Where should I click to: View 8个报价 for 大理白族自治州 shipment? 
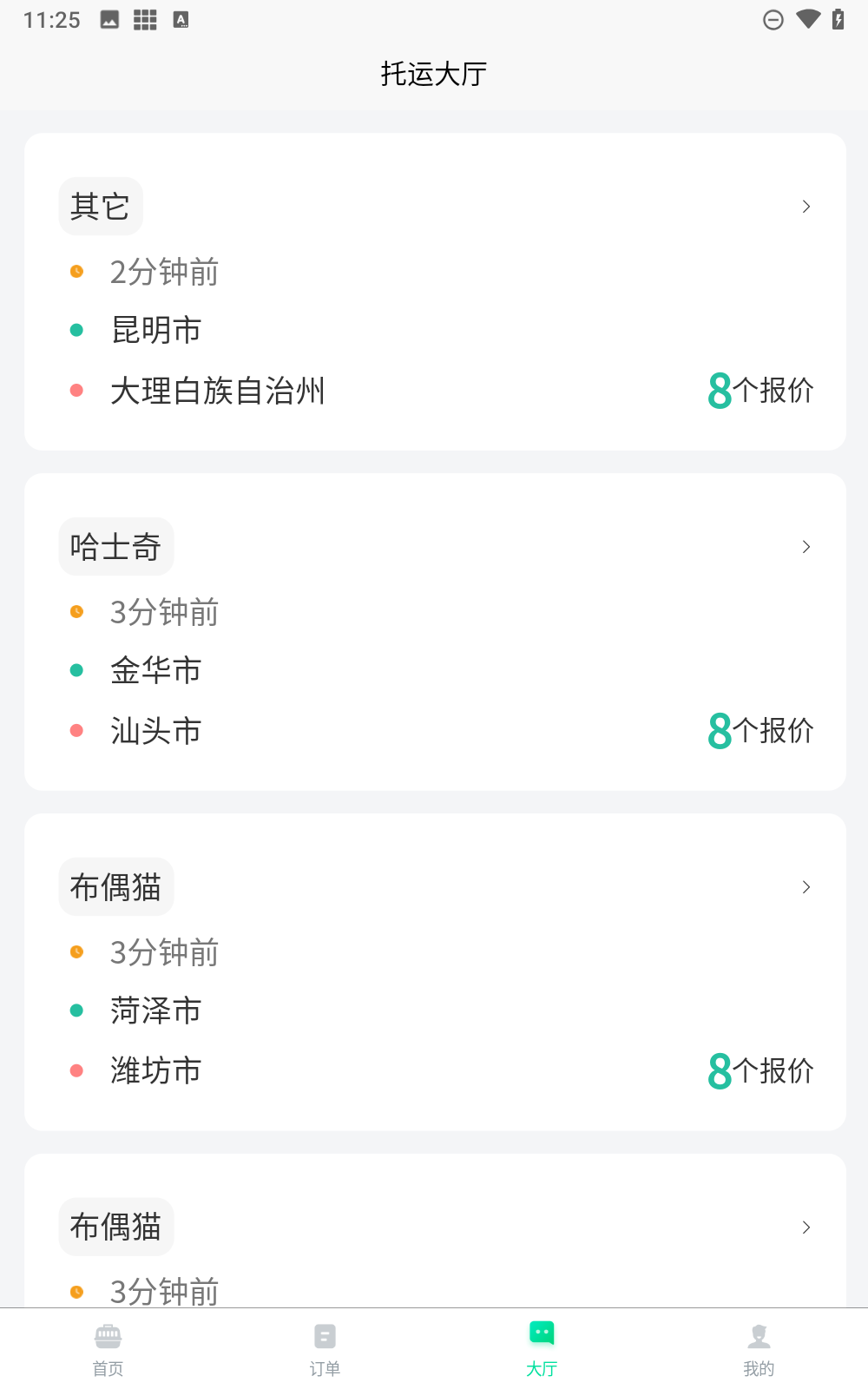click(760, 391)
